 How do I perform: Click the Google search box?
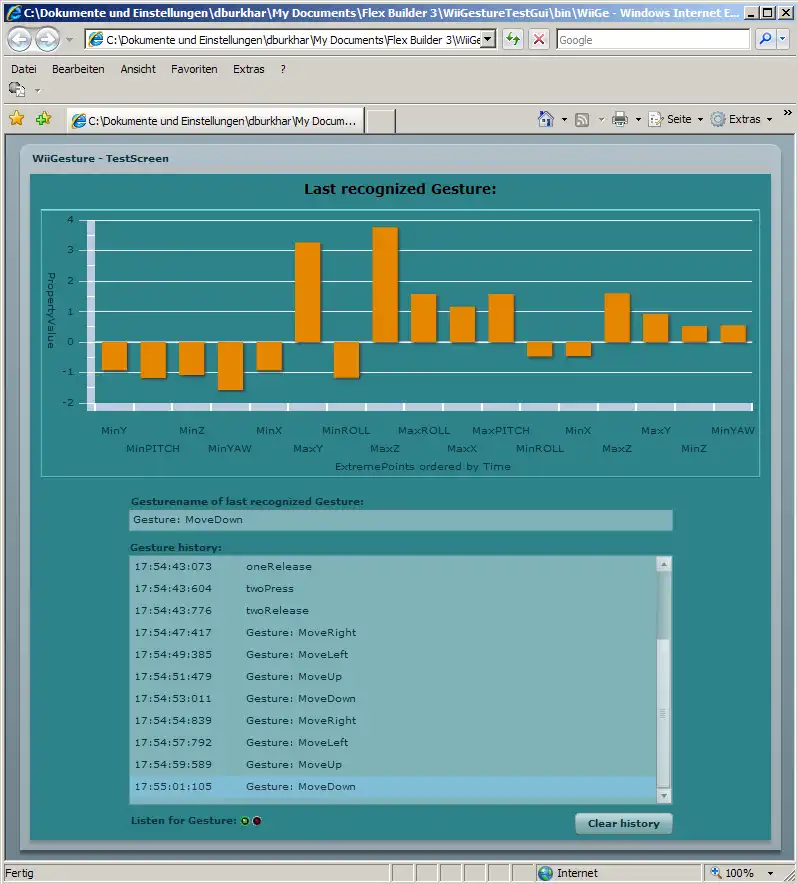653,39
